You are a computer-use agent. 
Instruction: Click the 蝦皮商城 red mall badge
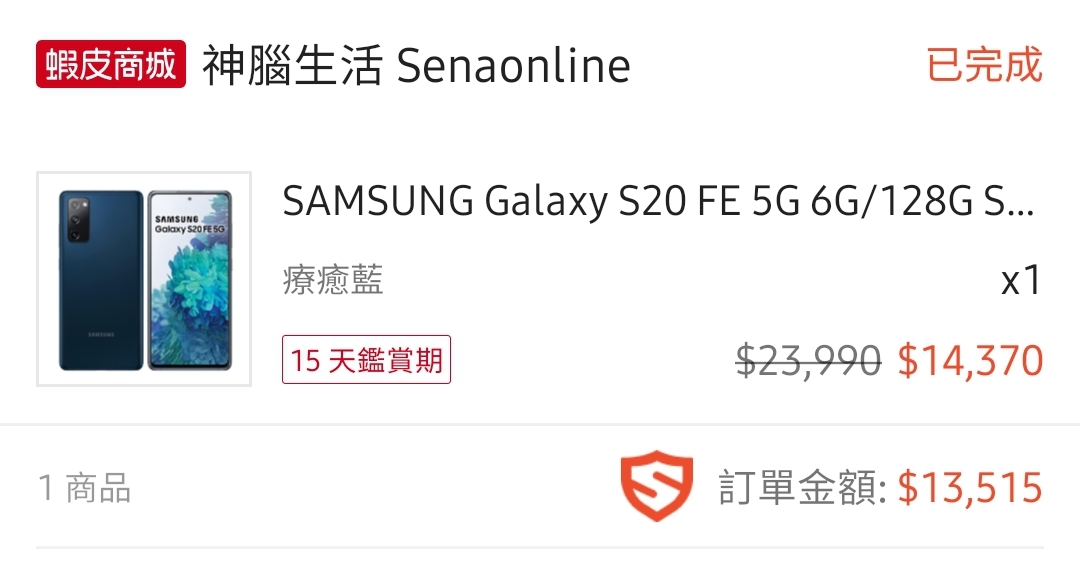pos(111,64)
